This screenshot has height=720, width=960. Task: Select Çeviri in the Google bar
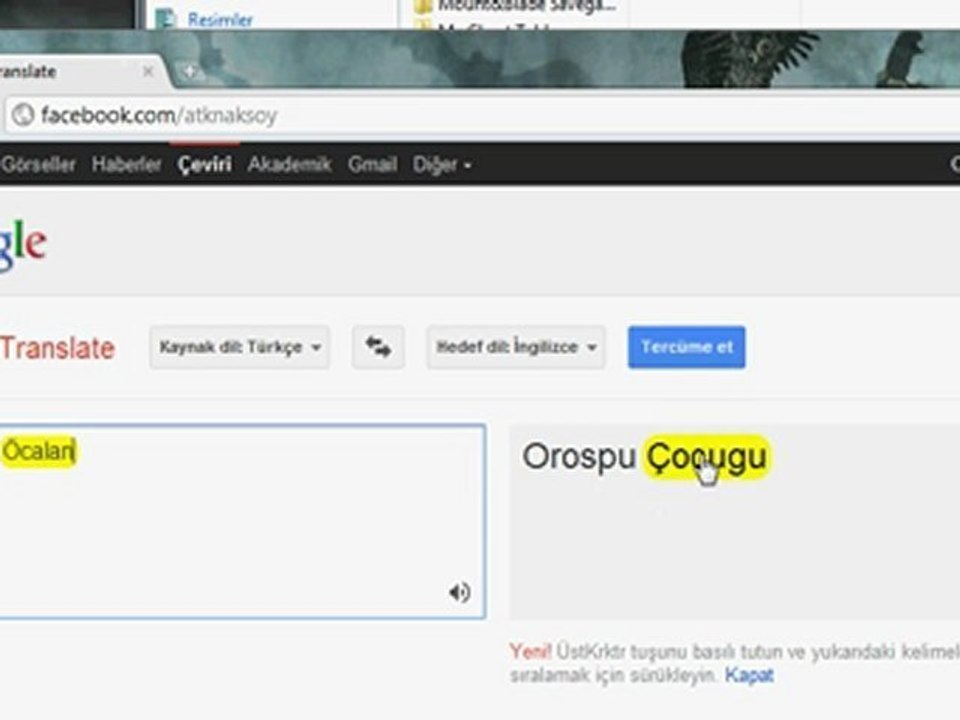[x=204, y=165]
